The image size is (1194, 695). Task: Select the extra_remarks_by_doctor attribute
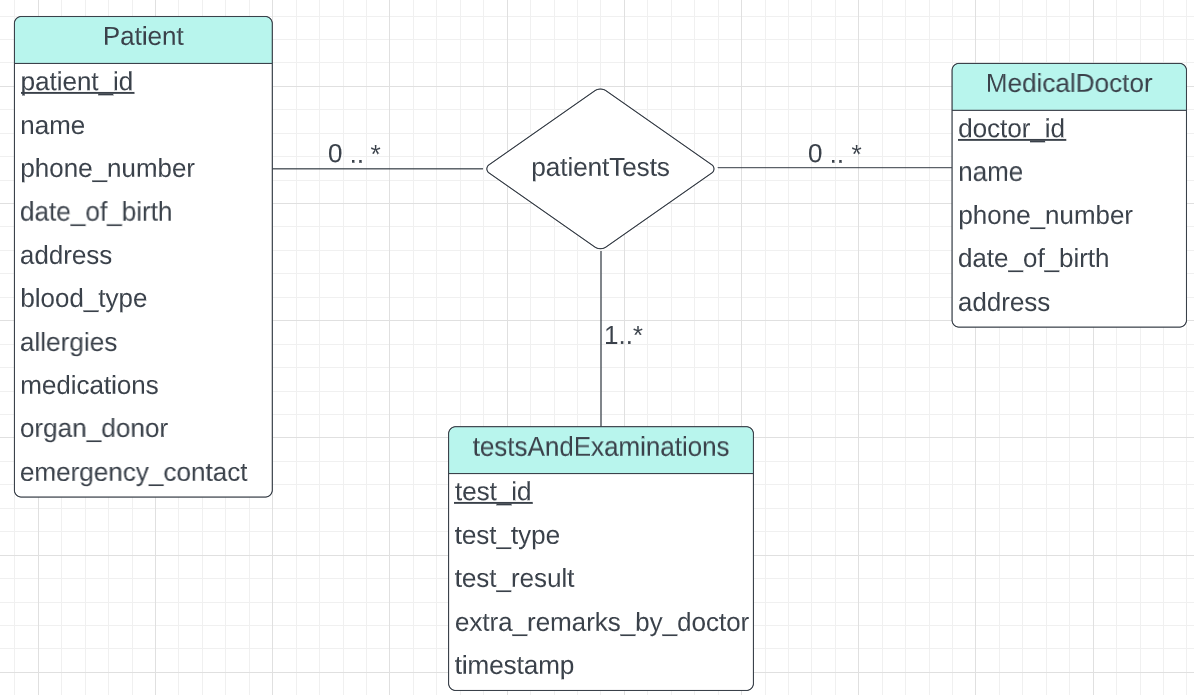(601, 623)
